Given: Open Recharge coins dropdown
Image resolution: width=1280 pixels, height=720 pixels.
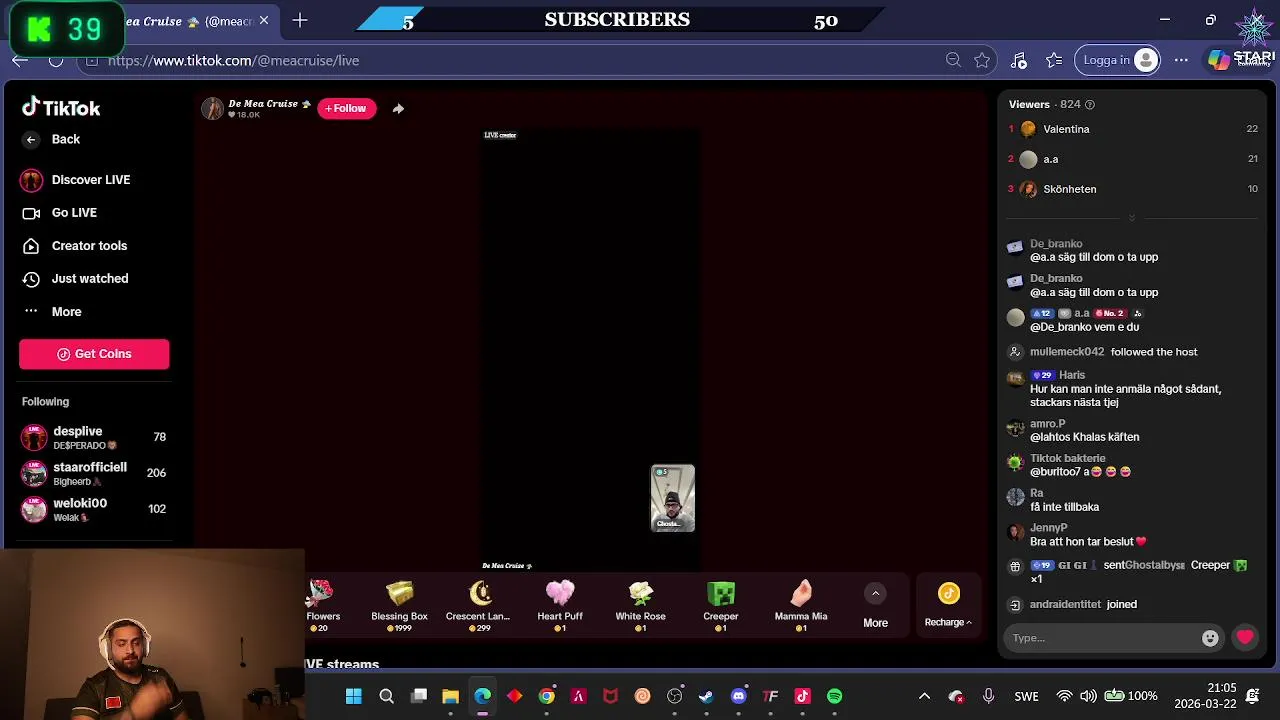Looking at the screenshot, I should [948, 606].
